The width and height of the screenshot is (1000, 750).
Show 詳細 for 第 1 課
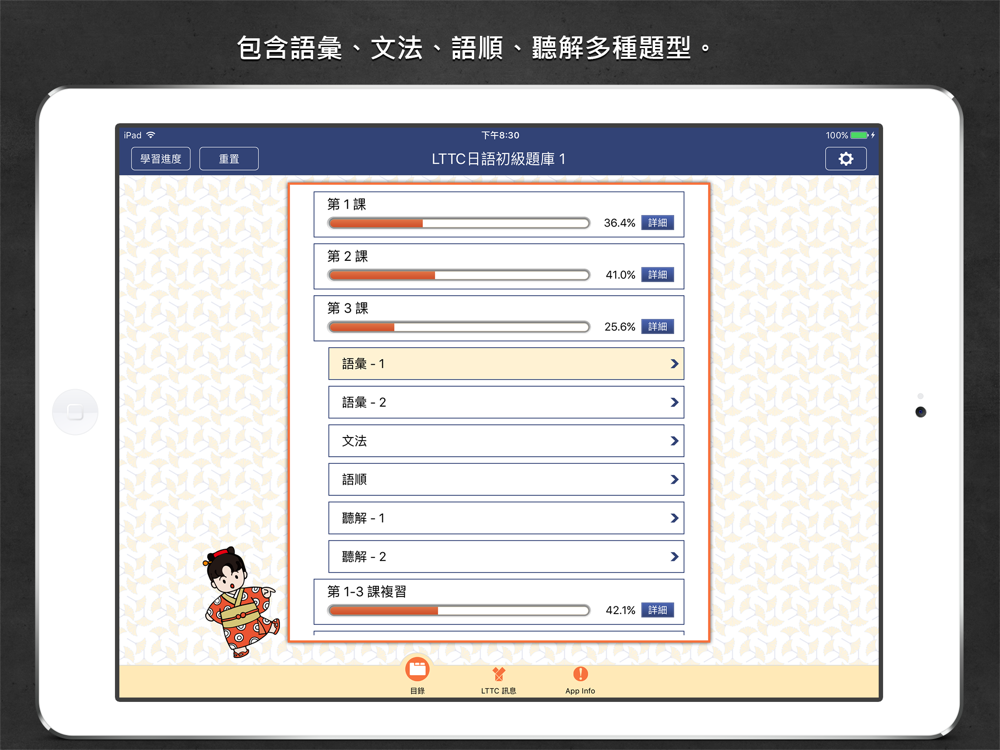pyautogui.click(x=658, y=223)
